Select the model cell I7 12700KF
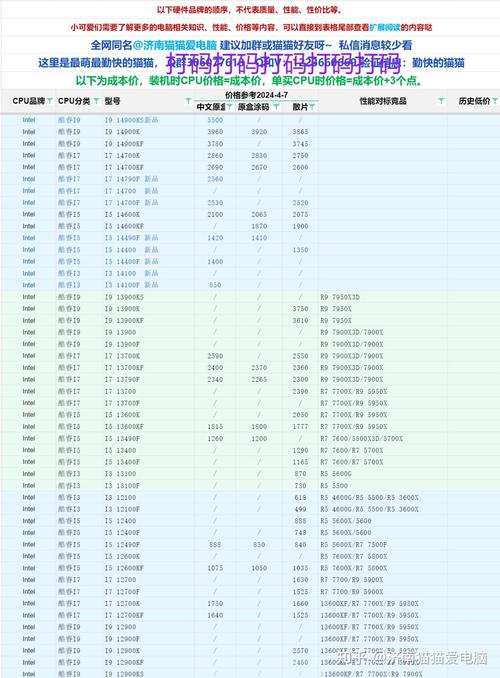This screenshot has width=500, height=678. click(124, 615)
